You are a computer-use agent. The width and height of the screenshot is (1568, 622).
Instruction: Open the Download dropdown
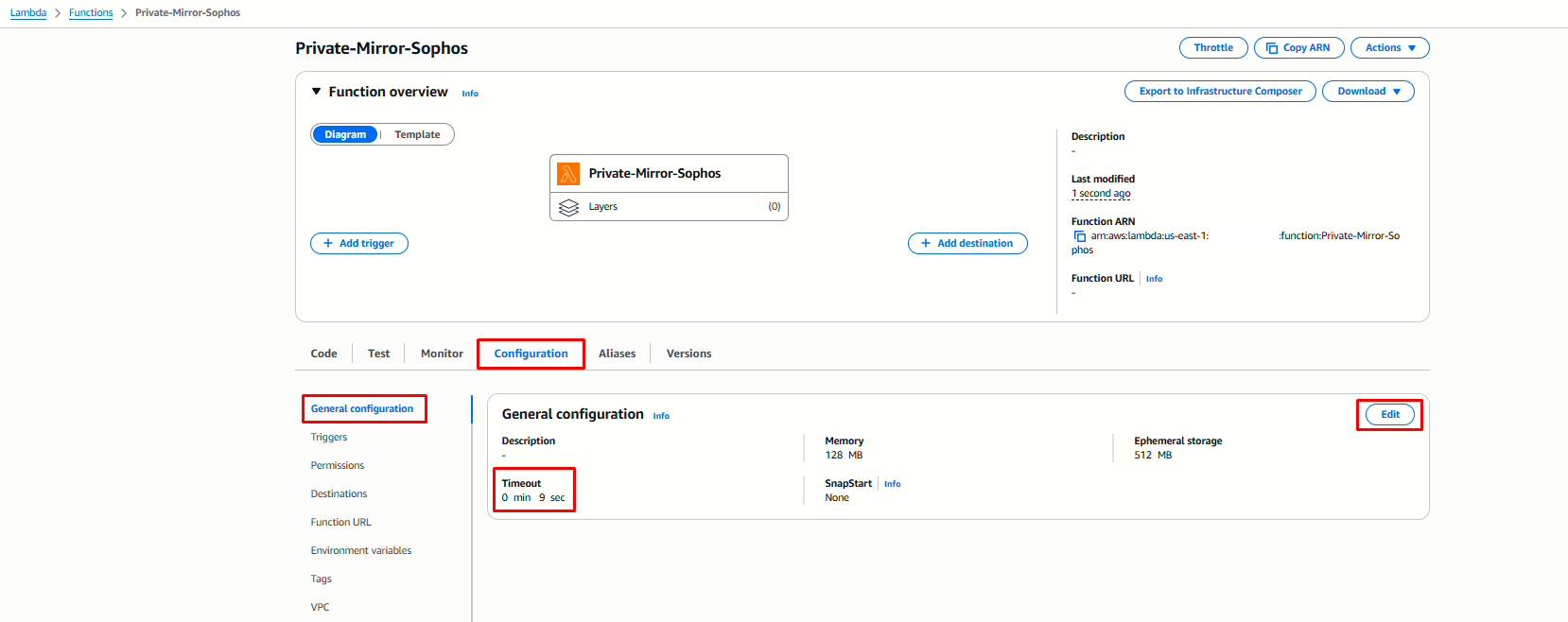click(1368, 92)
